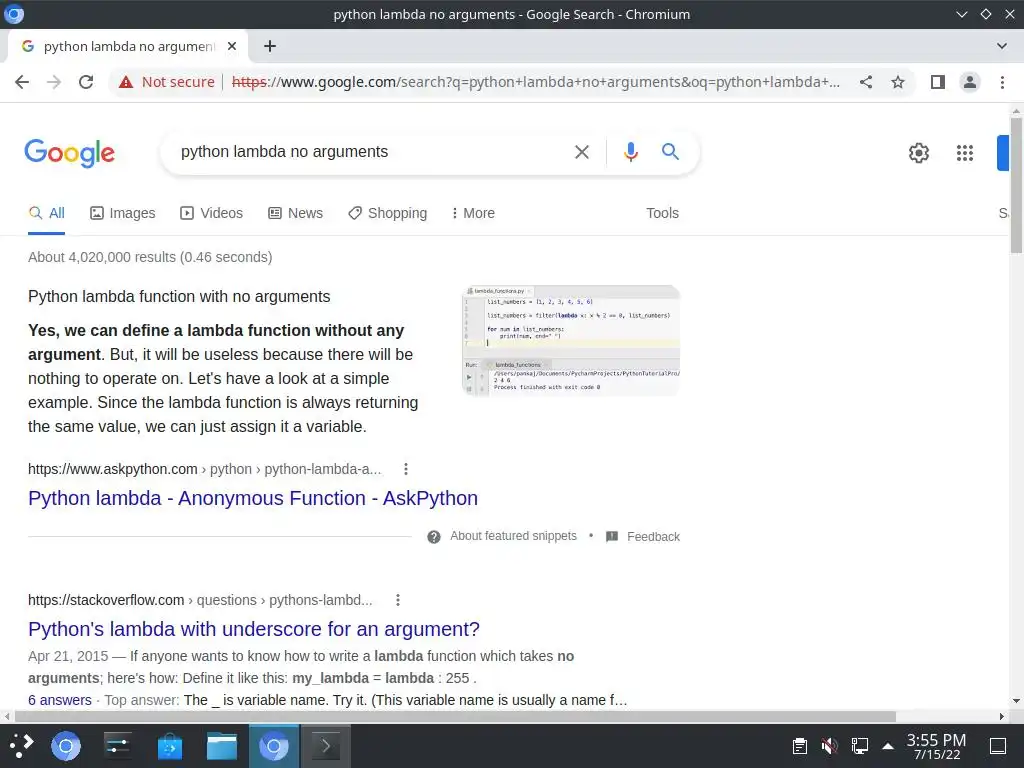Expand hidden system tray icons

point(888,746)
